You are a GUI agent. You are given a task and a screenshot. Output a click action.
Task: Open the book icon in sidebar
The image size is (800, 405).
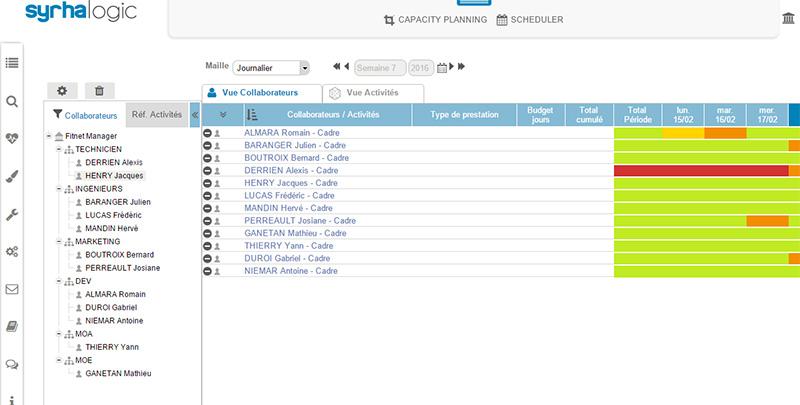[x=12, y=326]
